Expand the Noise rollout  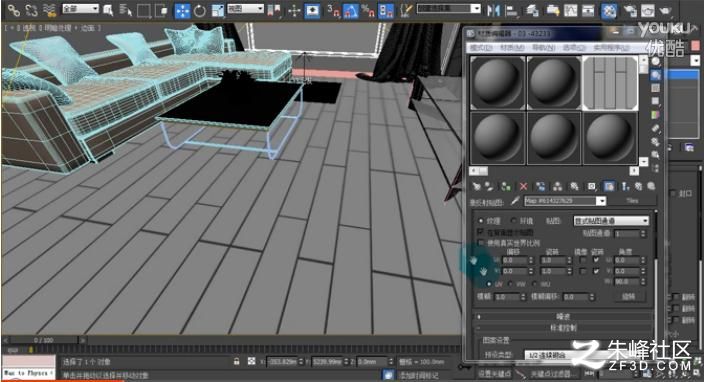564,316
